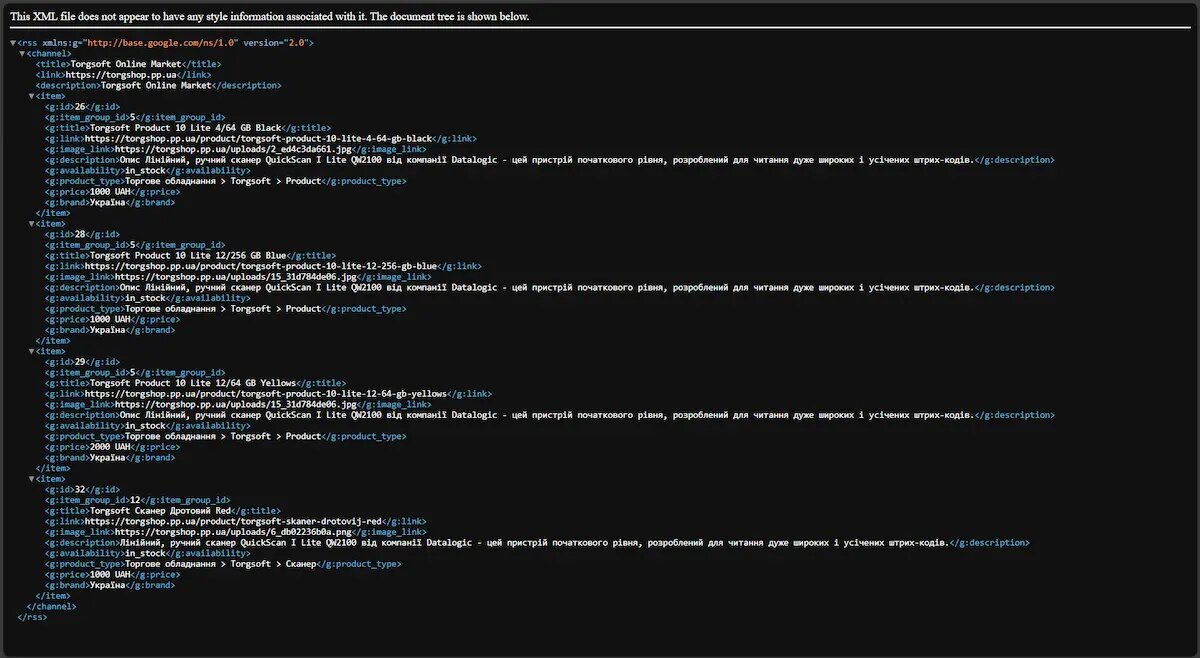Collapse the root rss element
Screen dimensions: 1200x658
pos(13,43)
